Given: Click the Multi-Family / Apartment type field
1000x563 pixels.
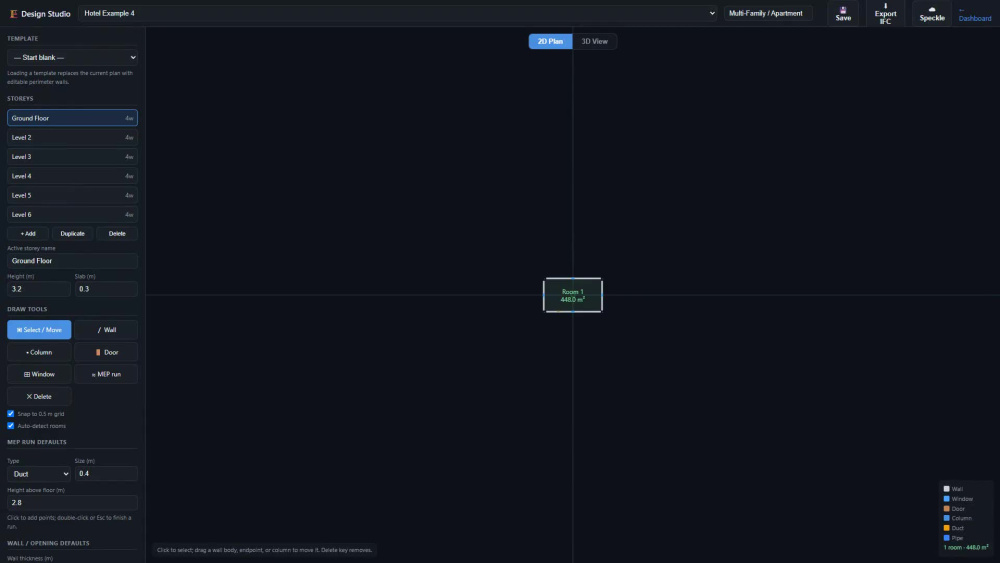Looking at the screenshot, I should click(x=768, y=13).
